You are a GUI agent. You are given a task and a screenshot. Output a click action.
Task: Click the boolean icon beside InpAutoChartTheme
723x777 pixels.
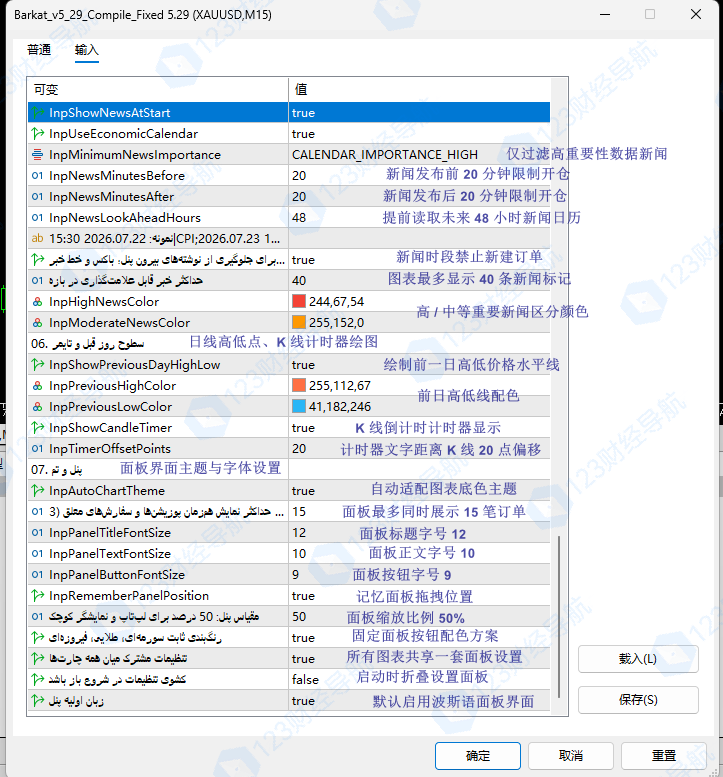(x=38, y=490)
